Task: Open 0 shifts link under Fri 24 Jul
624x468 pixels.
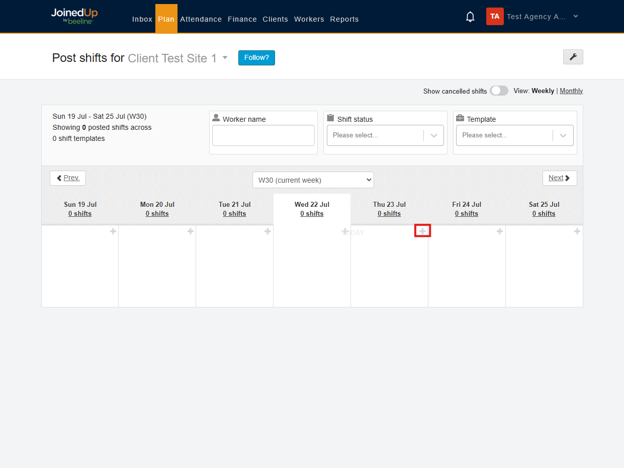Action: pos(466,213)
